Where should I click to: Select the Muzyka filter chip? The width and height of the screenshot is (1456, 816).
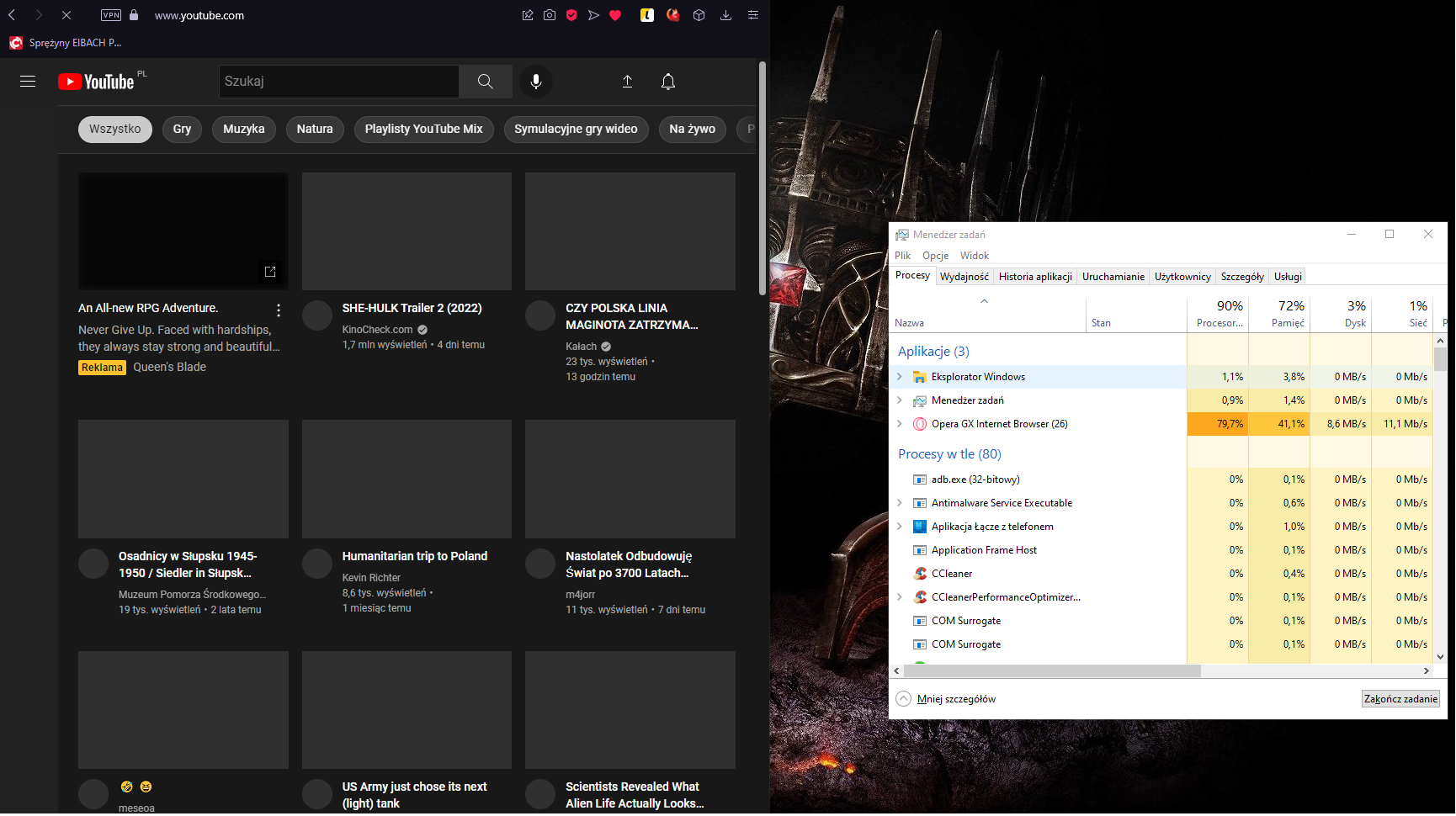244,130
